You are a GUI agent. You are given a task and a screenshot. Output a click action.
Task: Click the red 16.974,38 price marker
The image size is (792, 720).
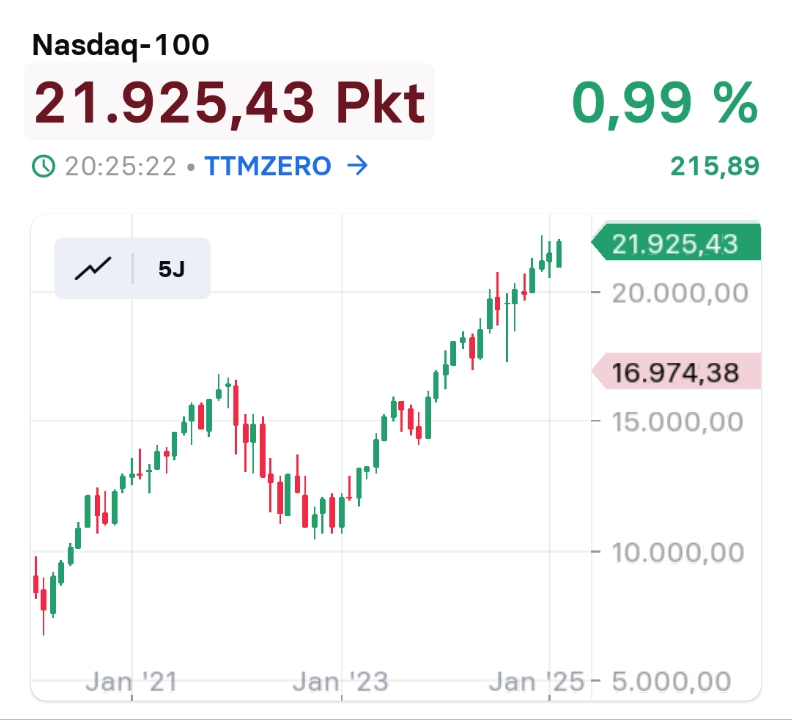tap(676, 373)
